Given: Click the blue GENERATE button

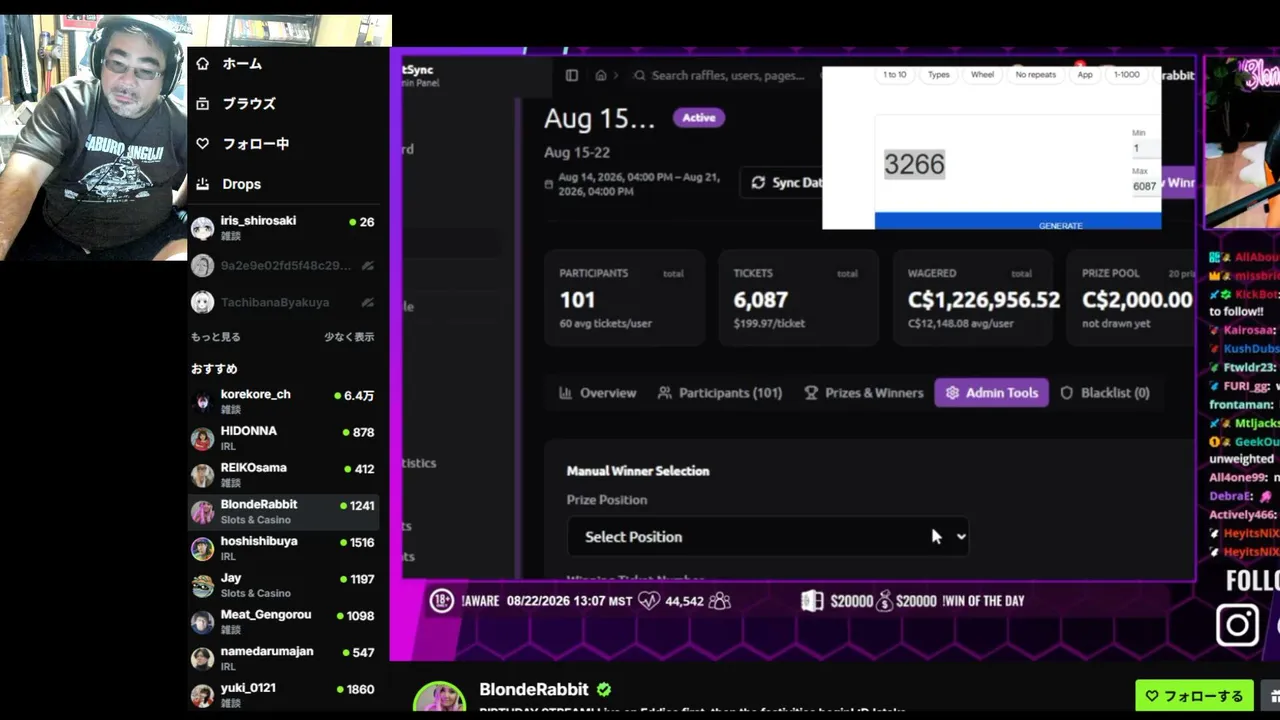Looking at the screenshot, I should (1018, 222).
